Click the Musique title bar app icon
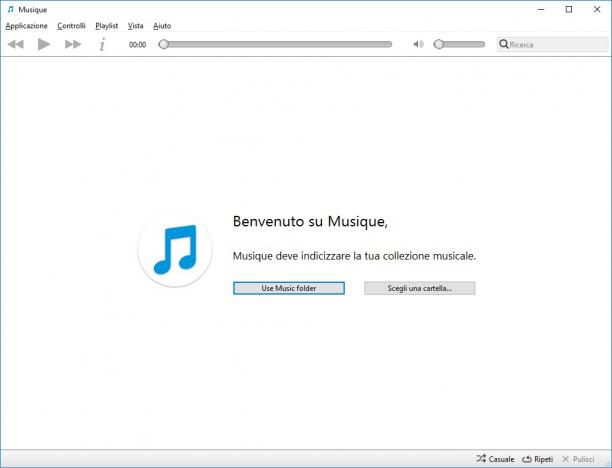Viewport: 612px width, 468px height. [11, 9]
